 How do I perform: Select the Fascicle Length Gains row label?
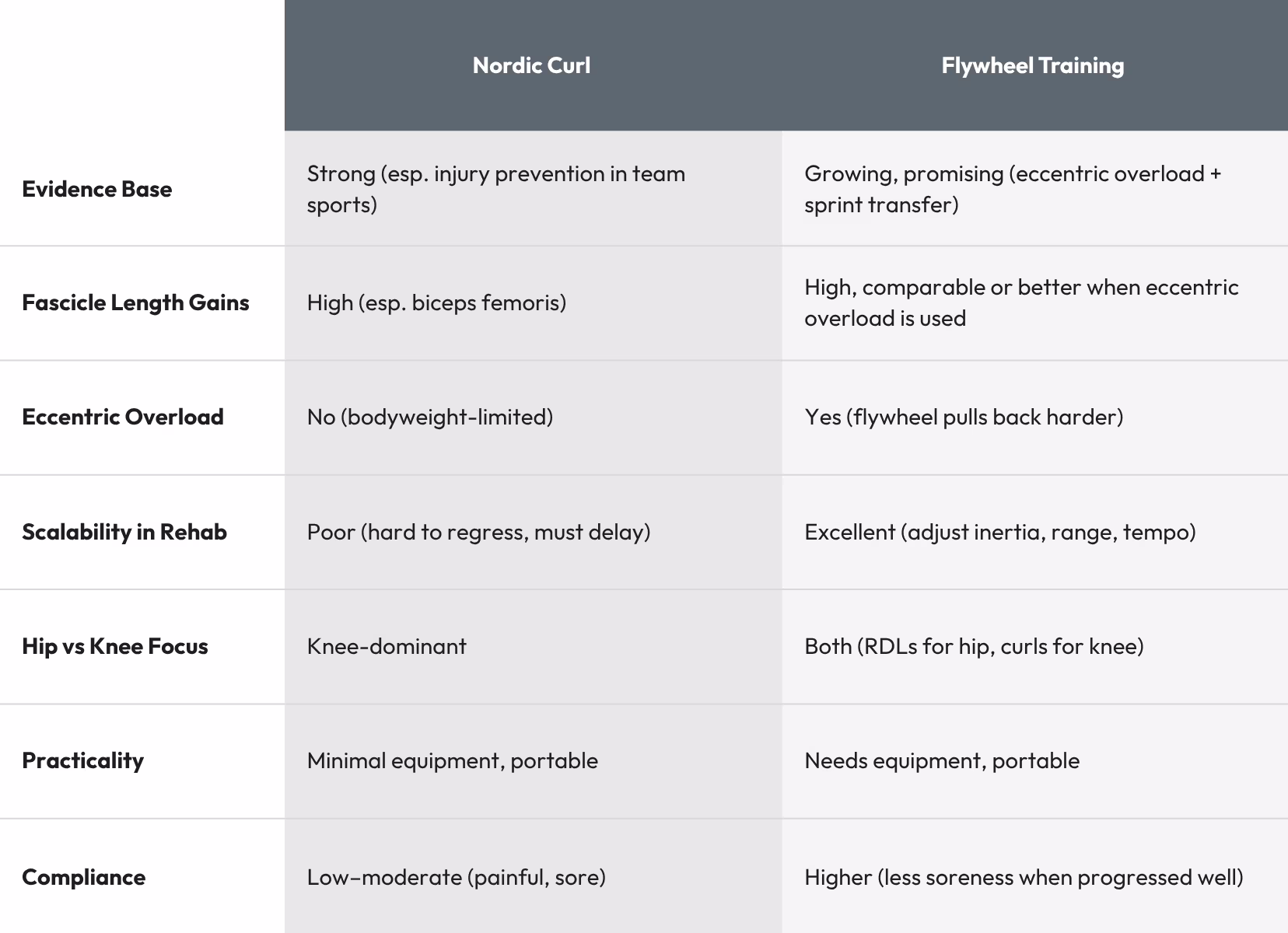[x=135, y=302]
